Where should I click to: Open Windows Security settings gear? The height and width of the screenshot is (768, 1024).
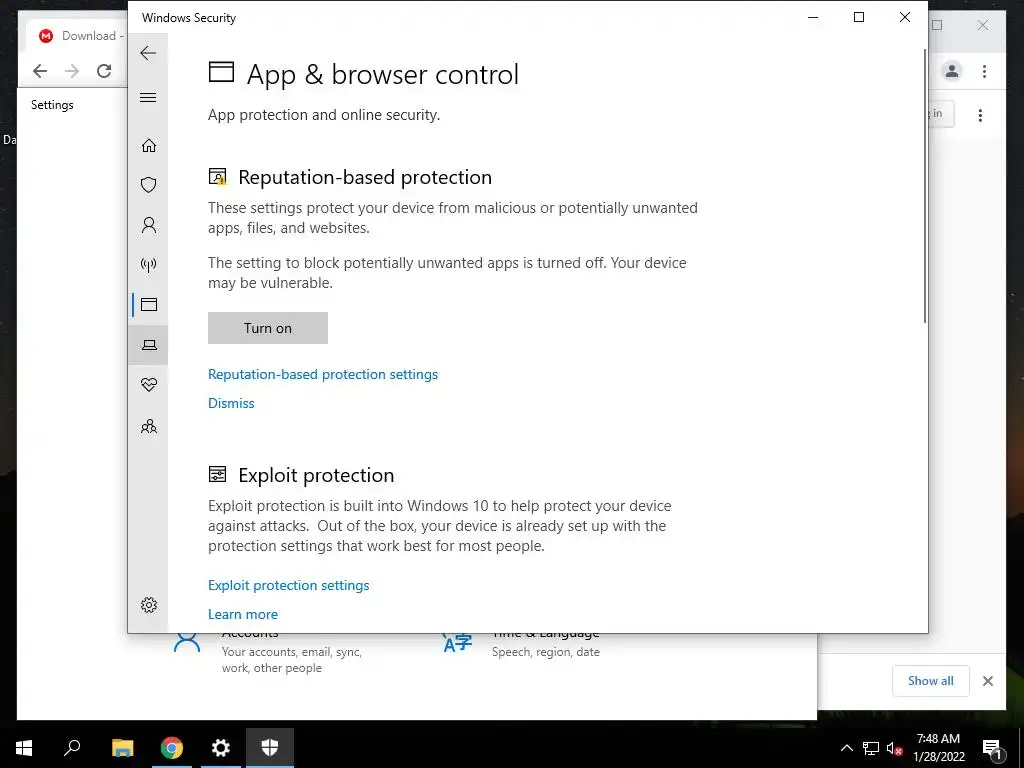(x=149, y=605)
